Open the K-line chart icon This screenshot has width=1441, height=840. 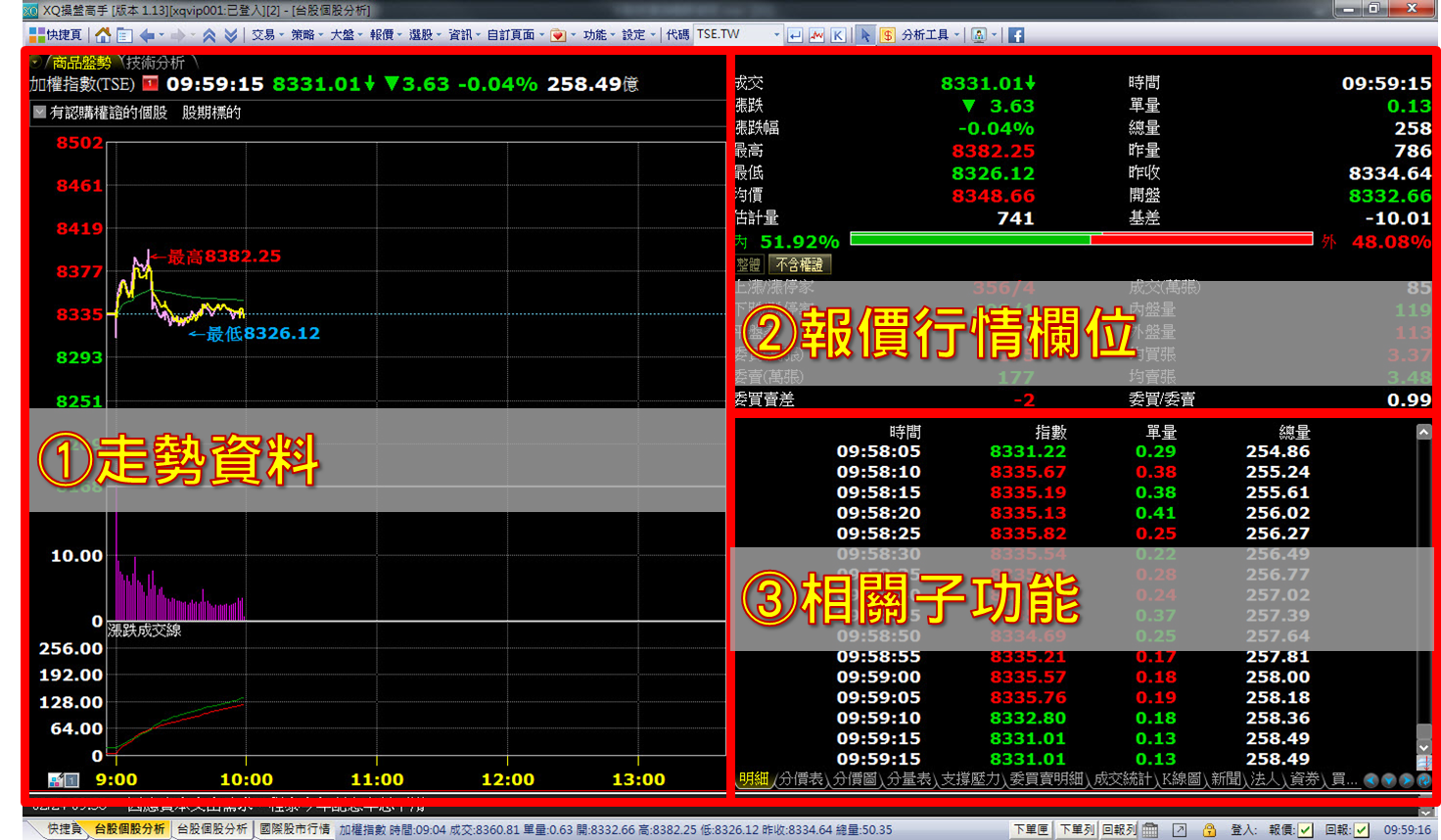(838, 35)
